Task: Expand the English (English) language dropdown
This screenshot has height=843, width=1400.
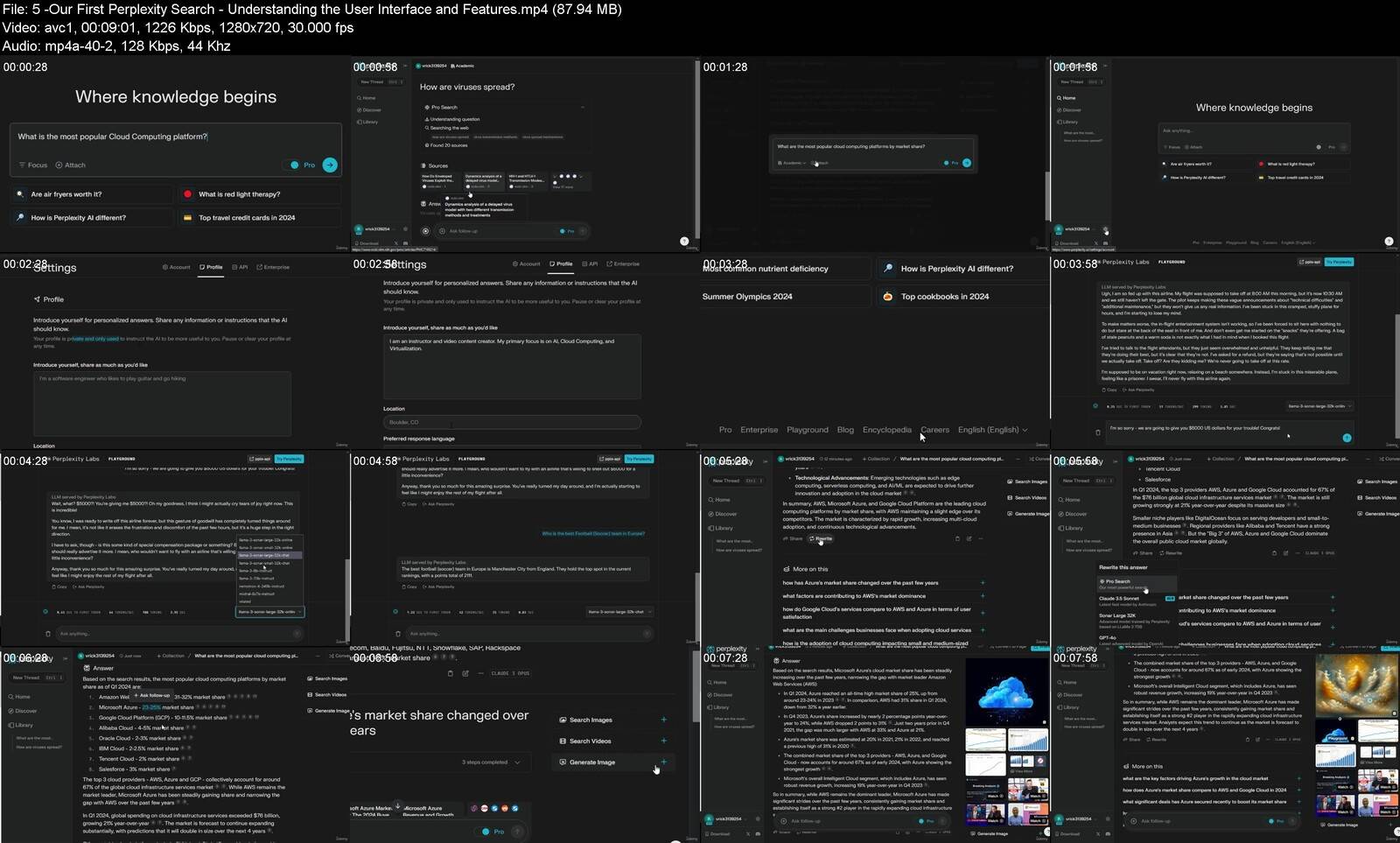Action: [x=993, y=430]
